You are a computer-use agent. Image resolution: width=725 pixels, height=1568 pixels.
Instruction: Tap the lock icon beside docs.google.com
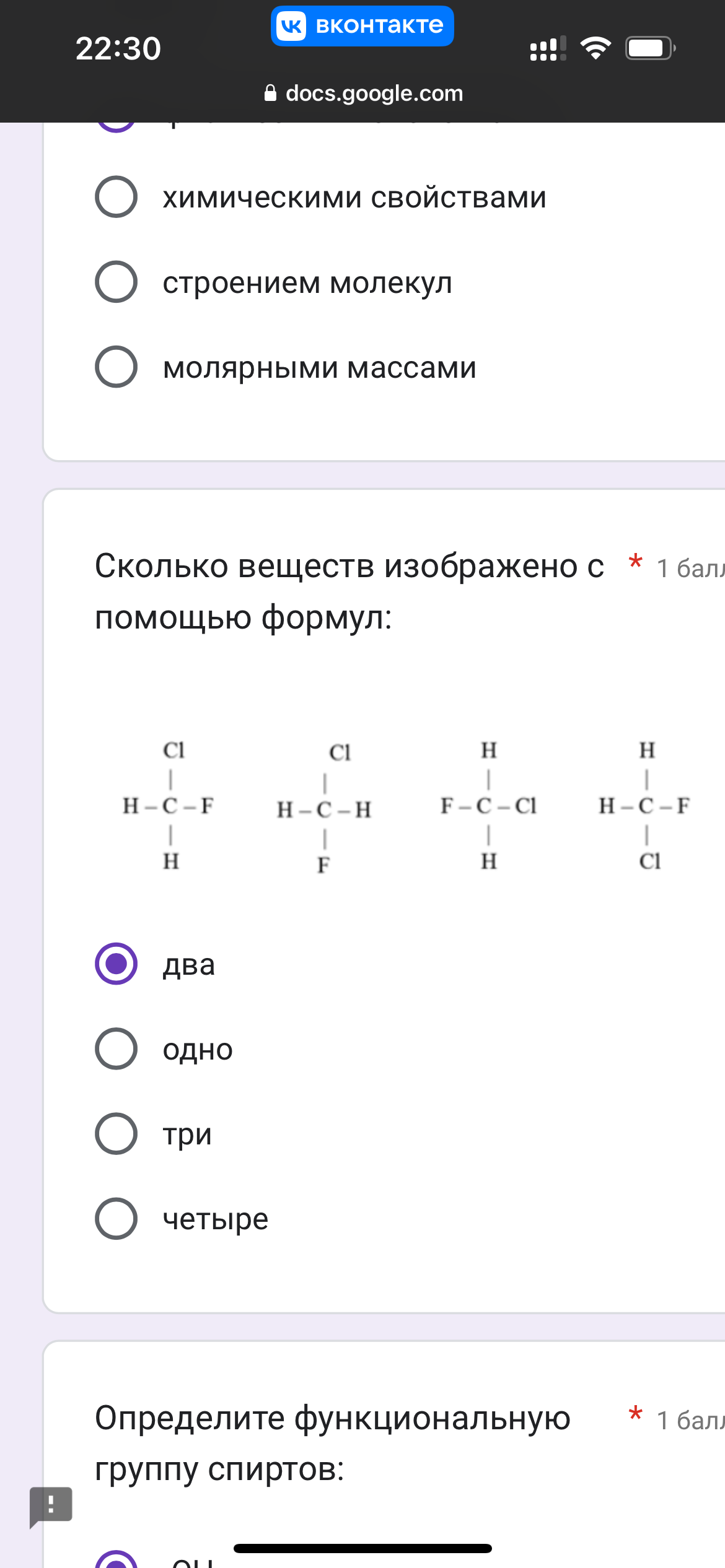click(270, 93)
